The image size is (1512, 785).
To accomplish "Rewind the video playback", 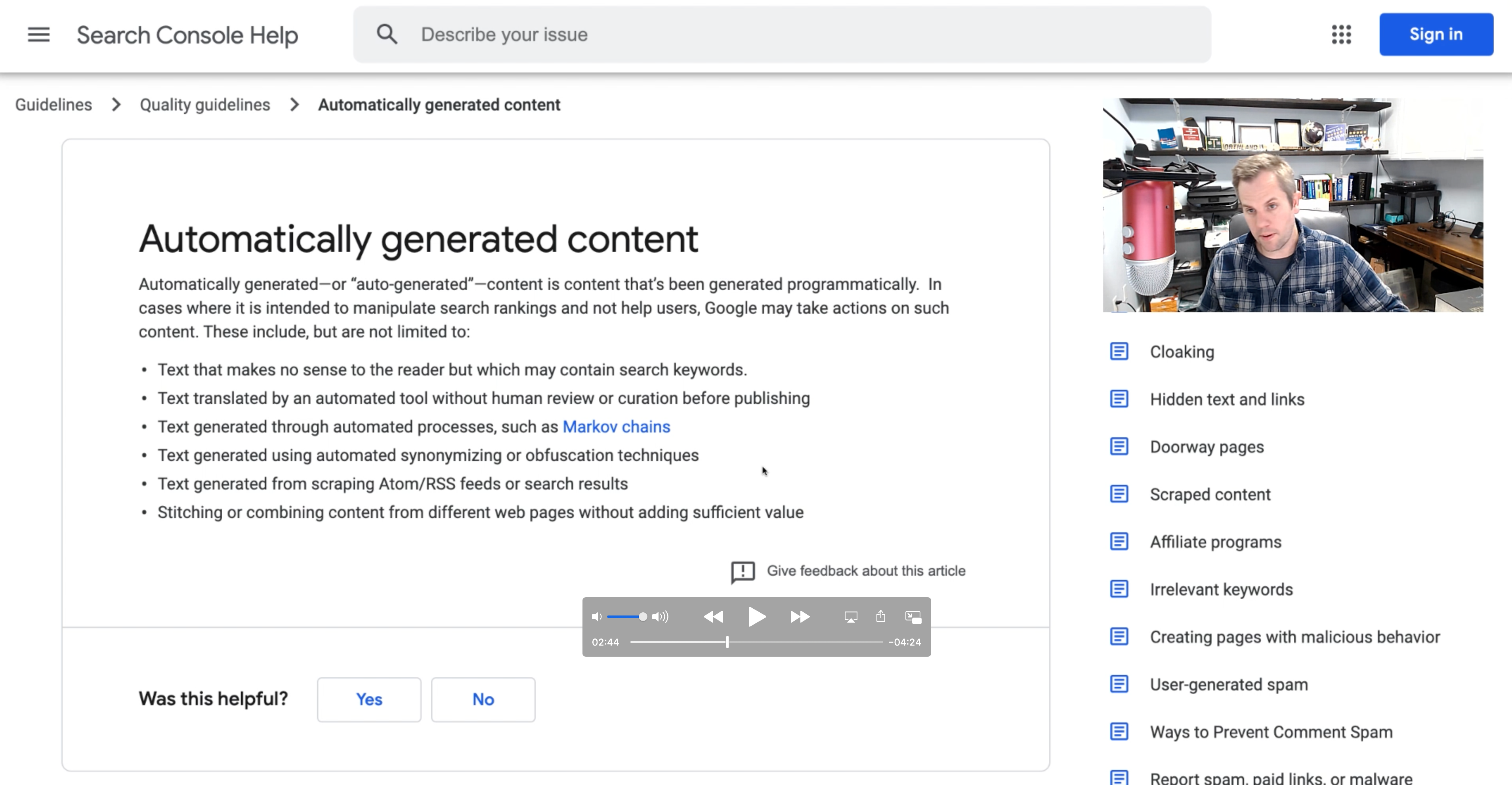I will pos(713,617).
